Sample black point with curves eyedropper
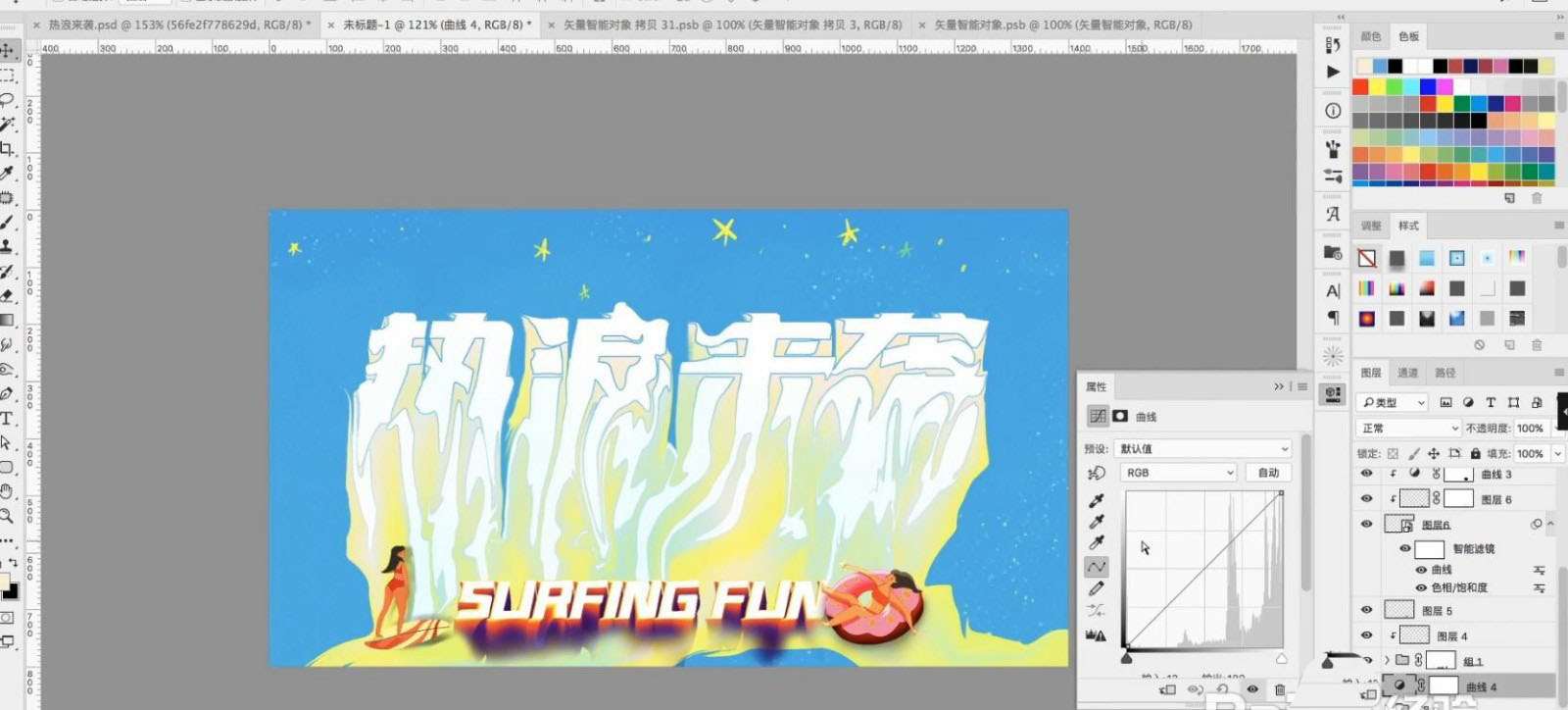This screenshot has width=1568, height=710. click(1097, 501)
